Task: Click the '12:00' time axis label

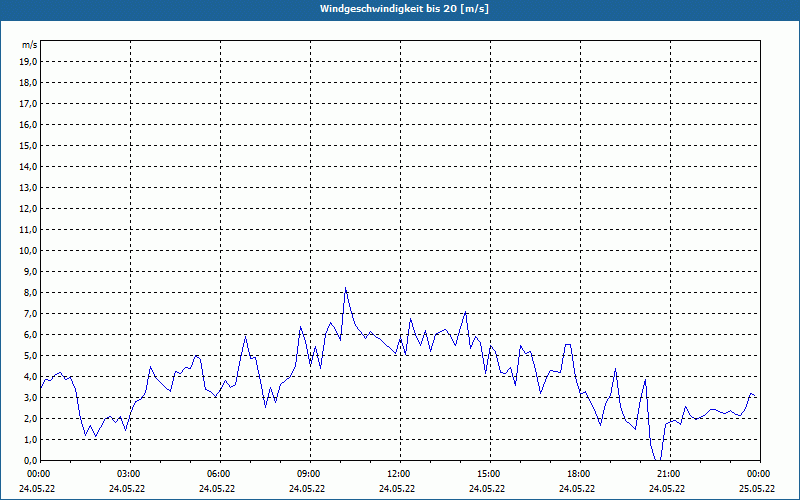Action: click(401, 474)
